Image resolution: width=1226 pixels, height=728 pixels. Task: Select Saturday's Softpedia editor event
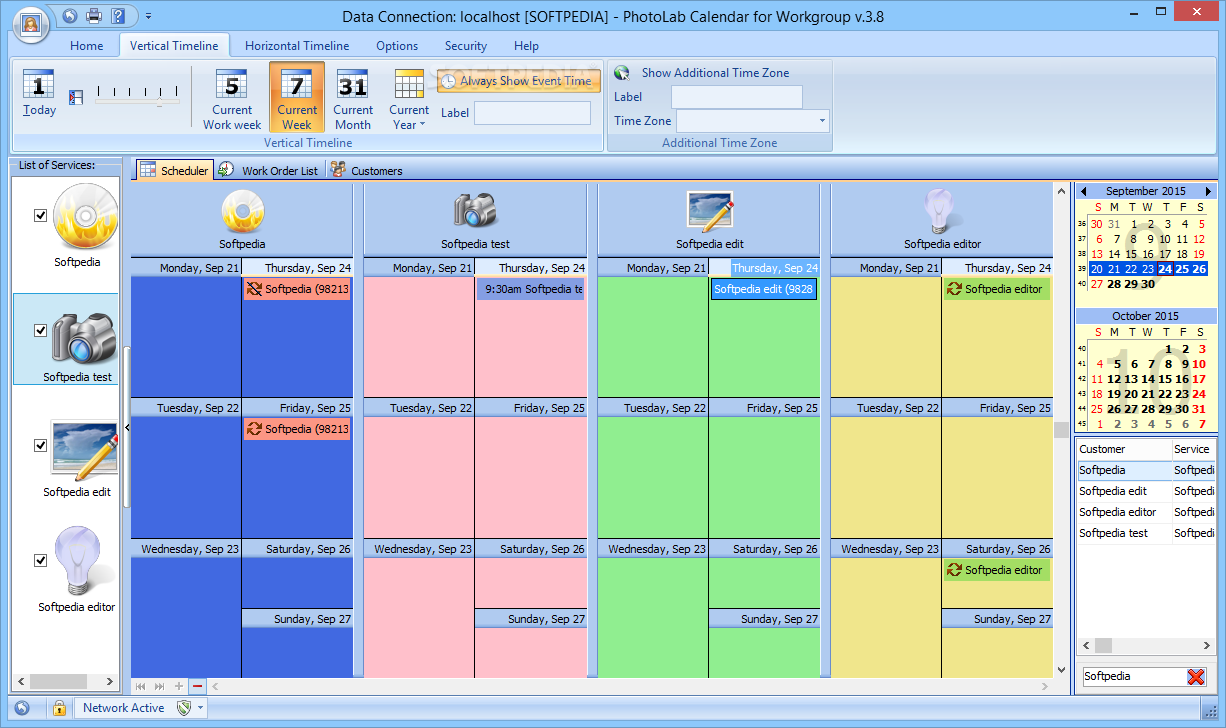(997, 570)
